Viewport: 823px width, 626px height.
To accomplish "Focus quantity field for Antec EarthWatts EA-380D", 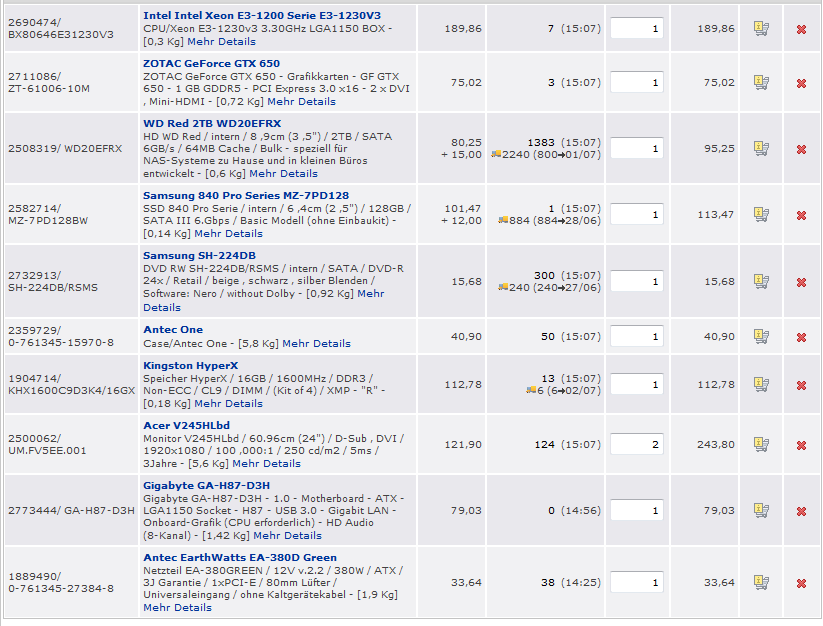I will [637, 582].
